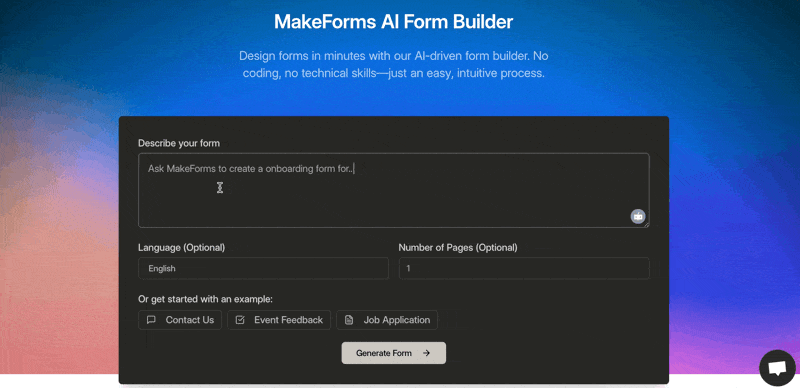Open the chat support bubble icon
Screen dimensions: 800x388
[777, 368]
